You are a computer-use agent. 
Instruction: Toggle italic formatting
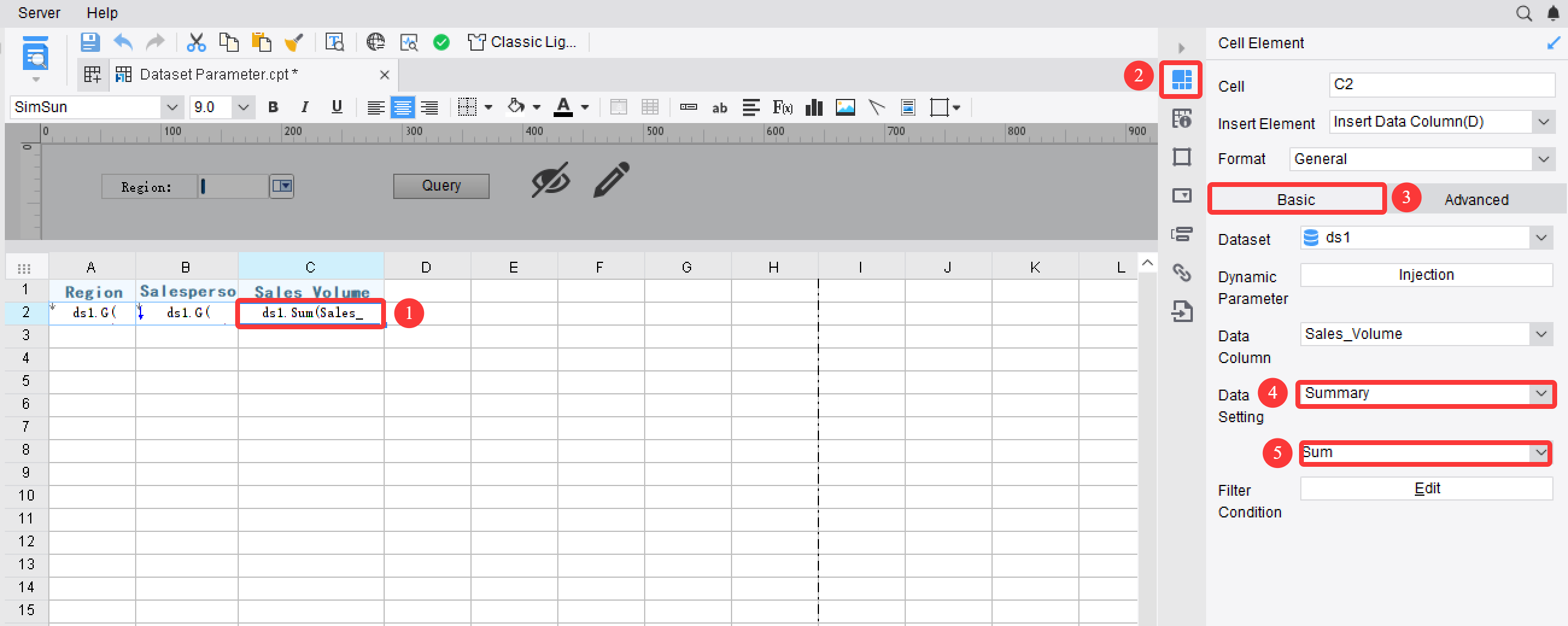pyautogui.click(x=305, y=108)
